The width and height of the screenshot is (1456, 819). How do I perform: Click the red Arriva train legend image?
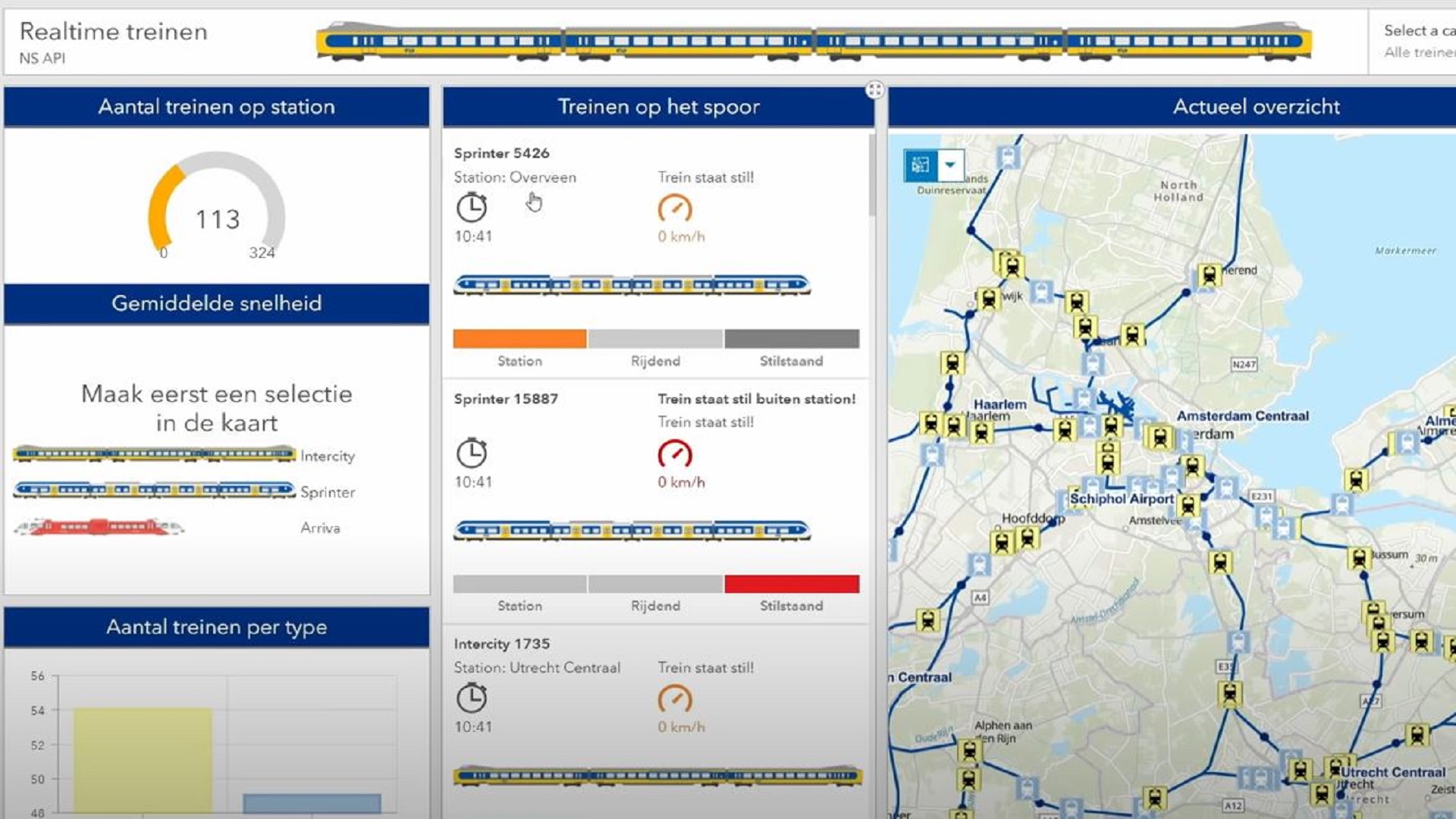(x=99, y=526)
